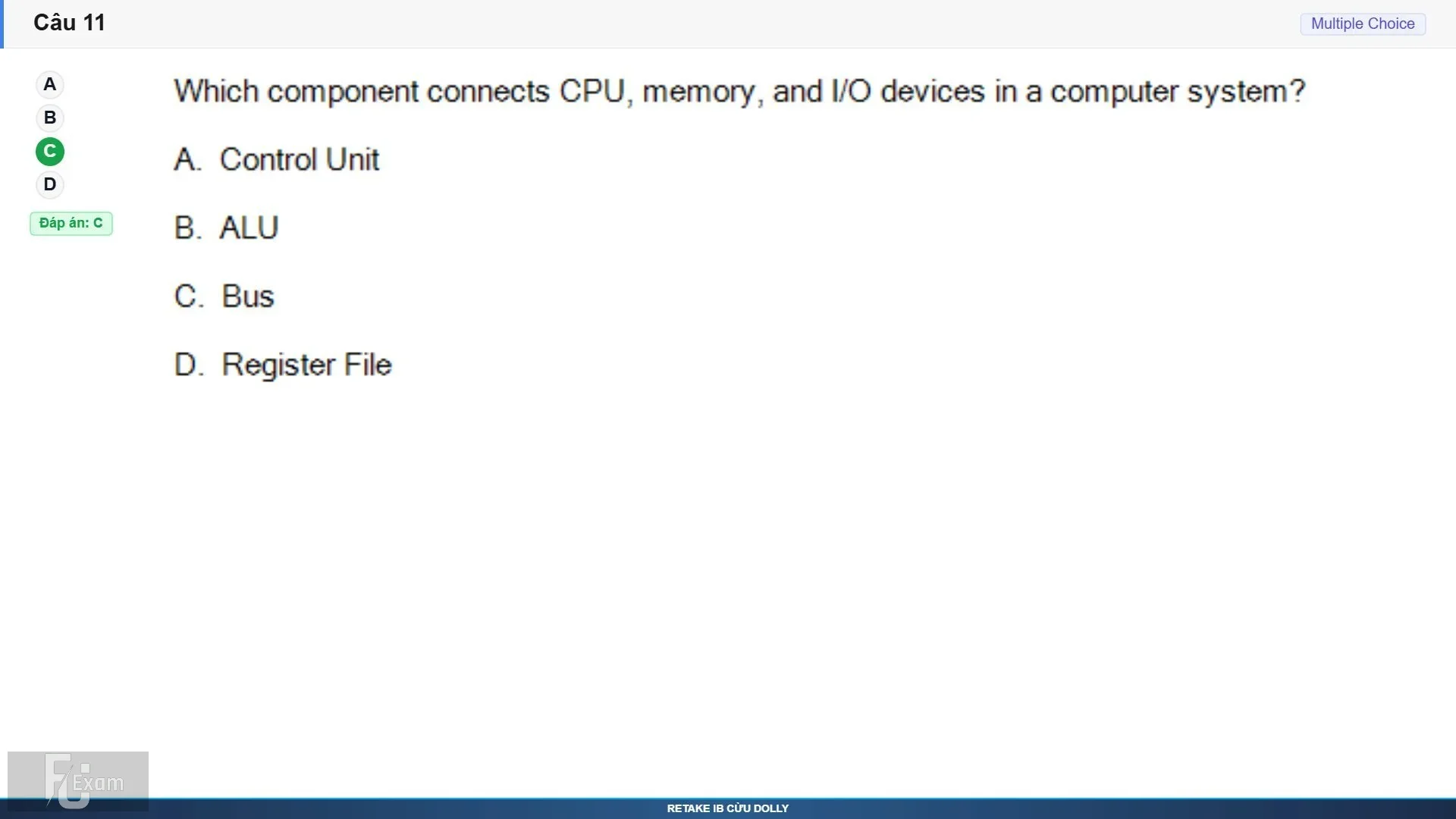Select answer circle D in sidebar
Viewport: 1456px width, 819px height.
click(x=50, y=184)
